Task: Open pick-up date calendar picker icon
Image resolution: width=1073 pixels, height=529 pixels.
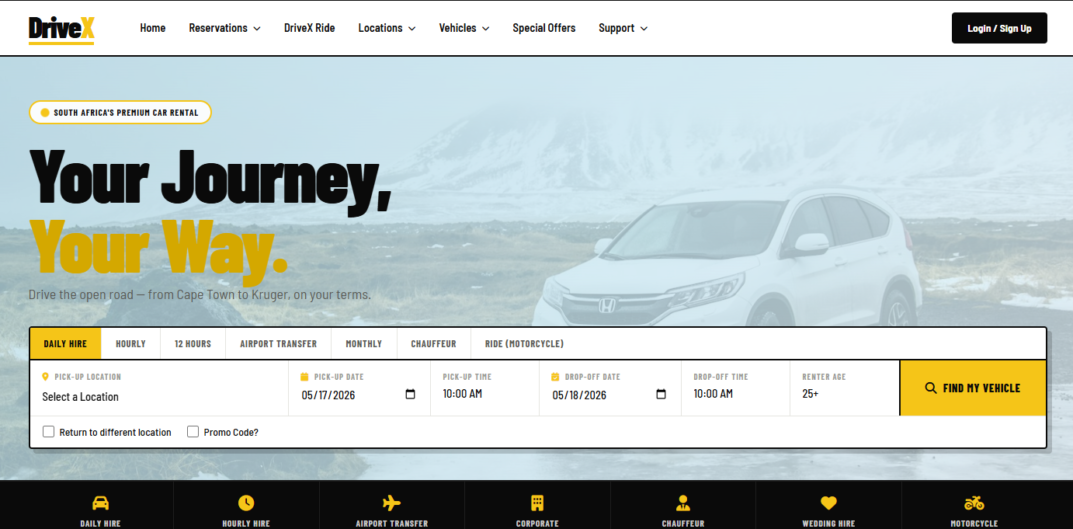Action: 411,394
